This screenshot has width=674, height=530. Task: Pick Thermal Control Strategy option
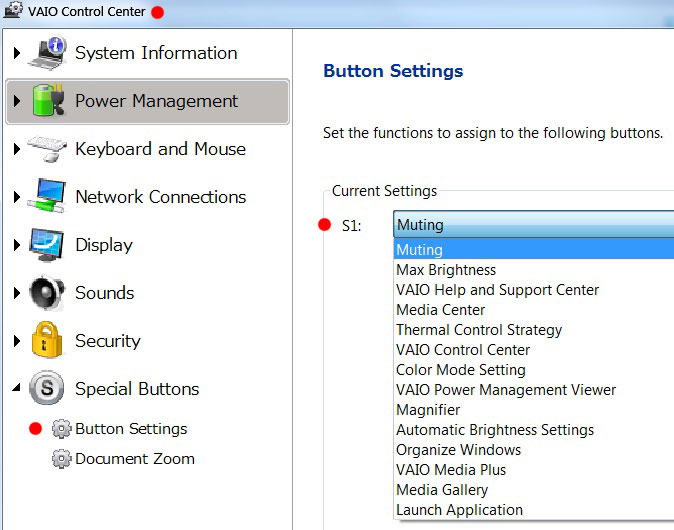tap(479, 330)
